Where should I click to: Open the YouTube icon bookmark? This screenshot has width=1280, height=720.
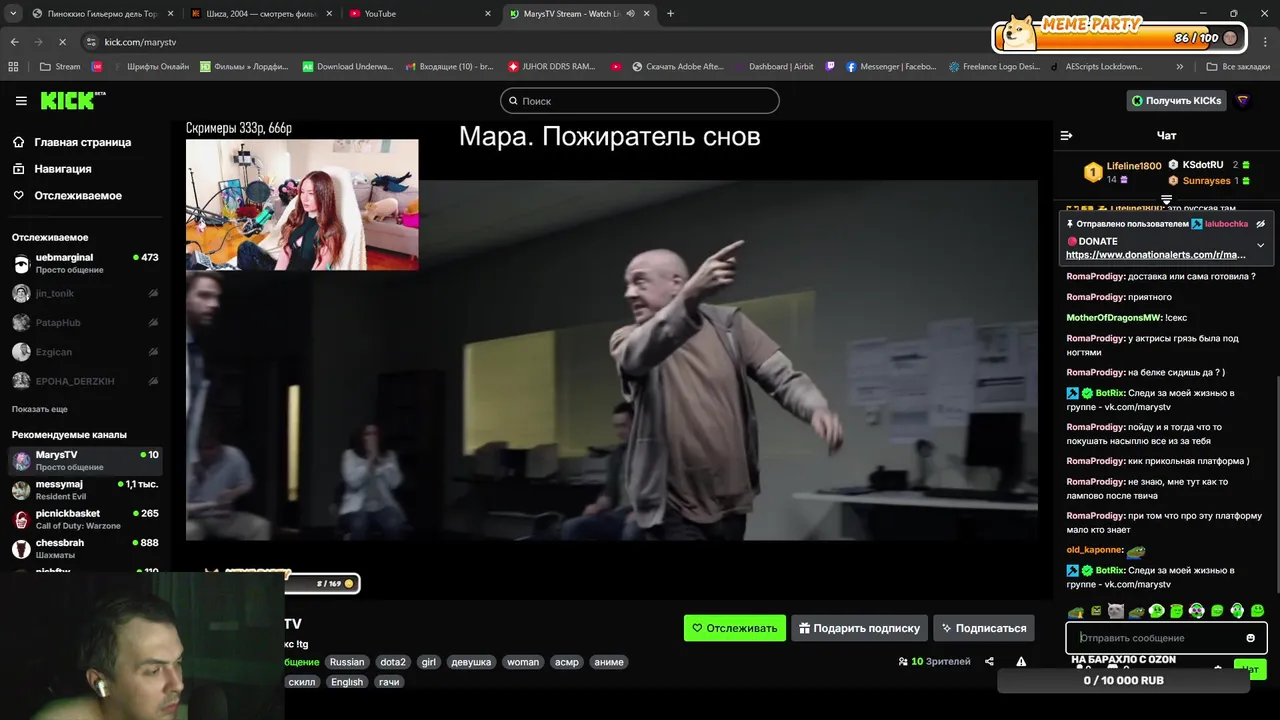[616, 67]
